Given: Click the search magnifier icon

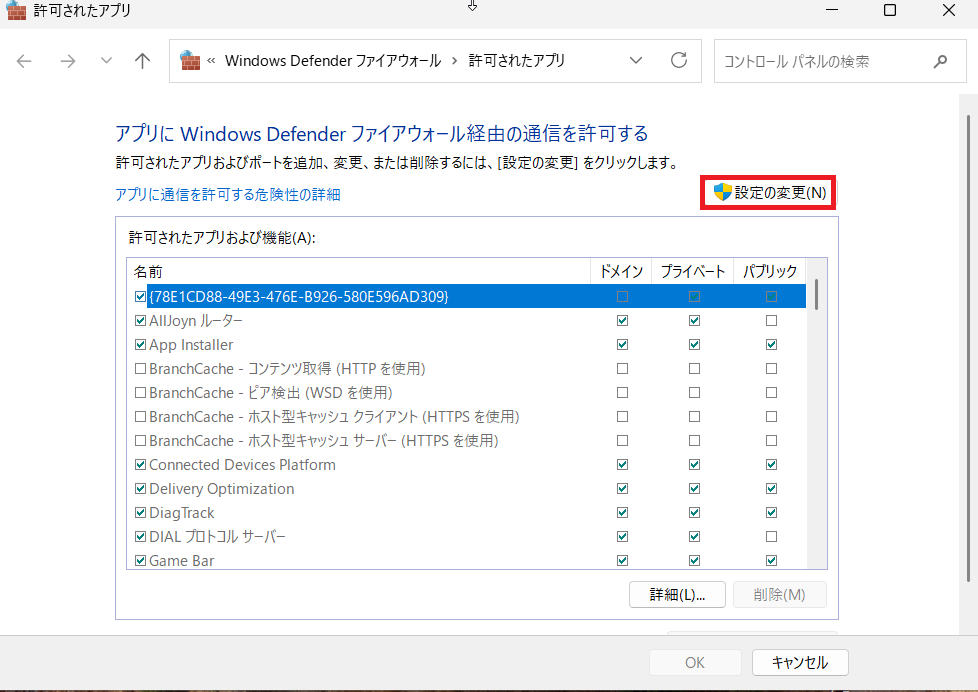Looking at the screenshot, I should (x=940, y=61).
